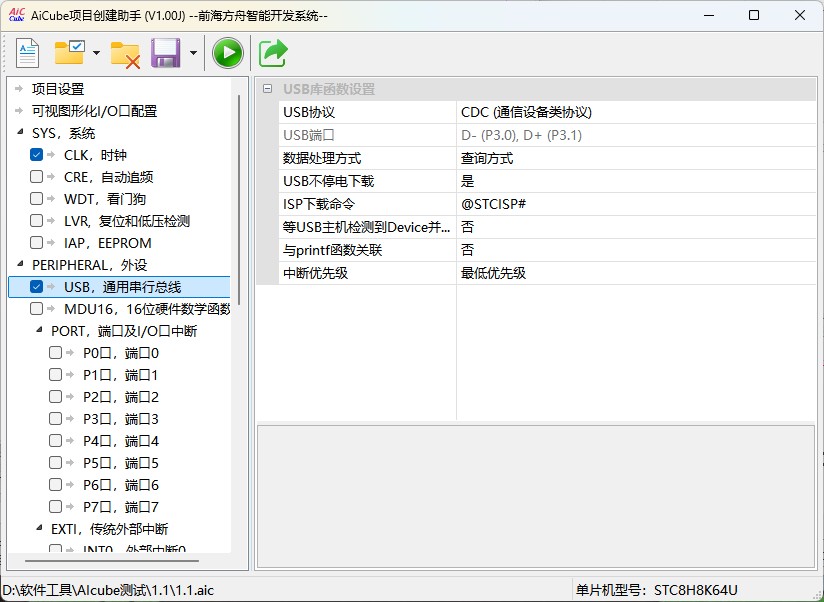Enable the P7口，端口7 checkbox
Screen dimensions: 824x602
(55, 507)
